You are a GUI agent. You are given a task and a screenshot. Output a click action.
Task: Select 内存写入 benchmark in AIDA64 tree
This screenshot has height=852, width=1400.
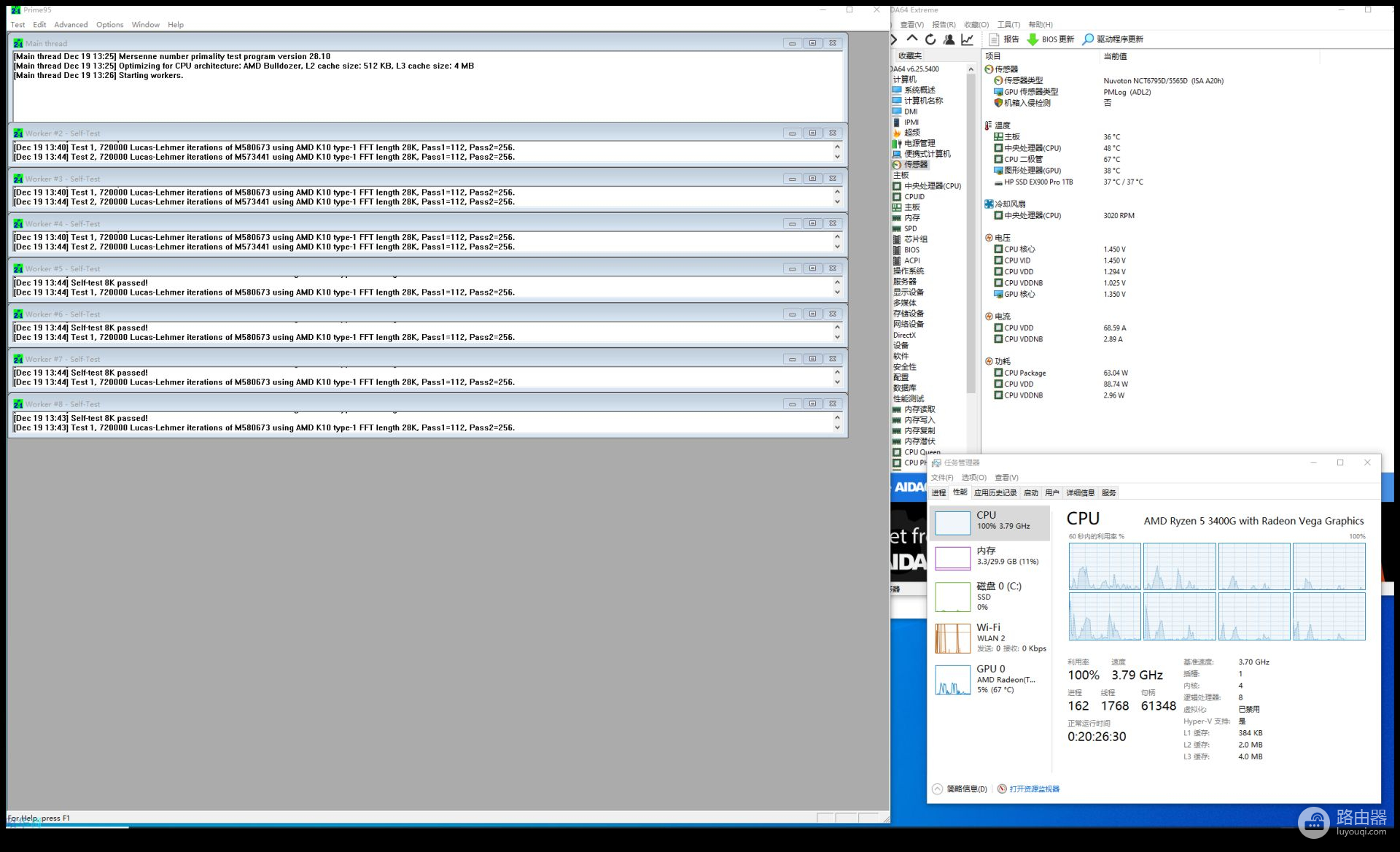click(919, 420)
